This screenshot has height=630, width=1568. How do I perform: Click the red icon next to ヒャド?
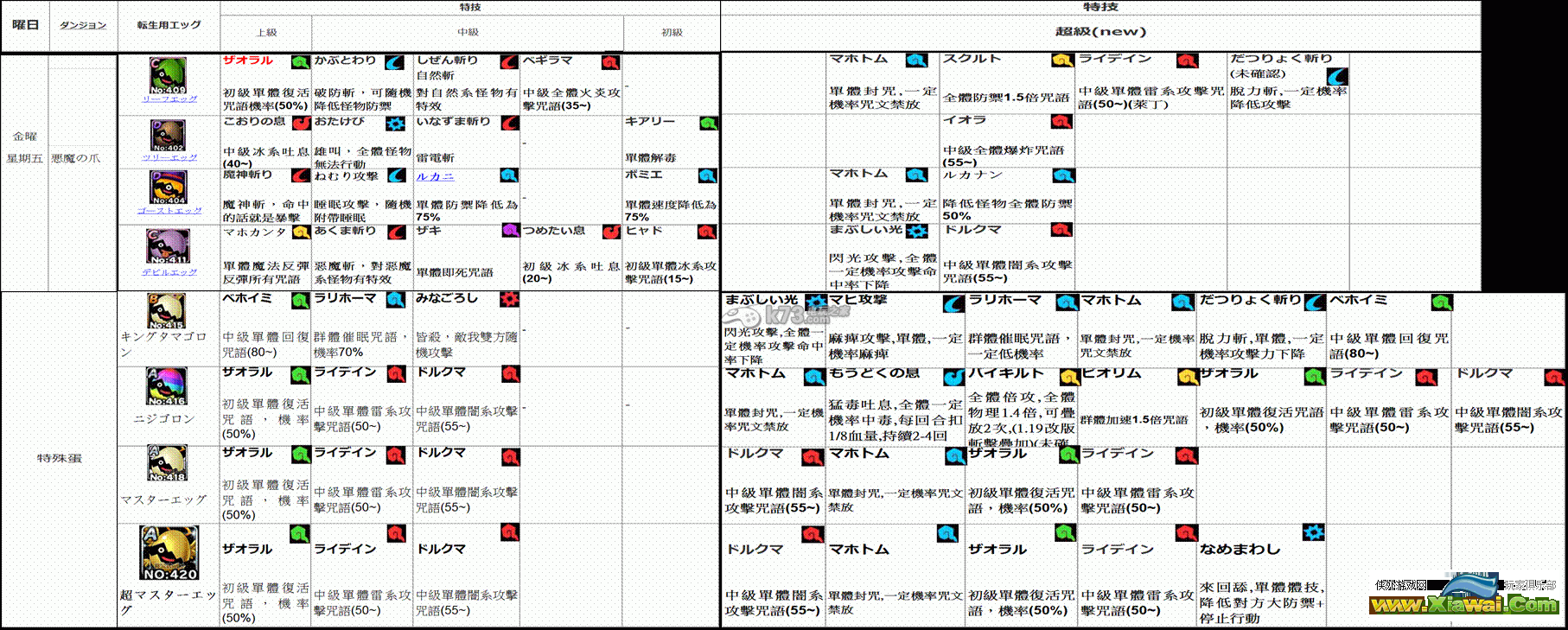click(707, 232)
